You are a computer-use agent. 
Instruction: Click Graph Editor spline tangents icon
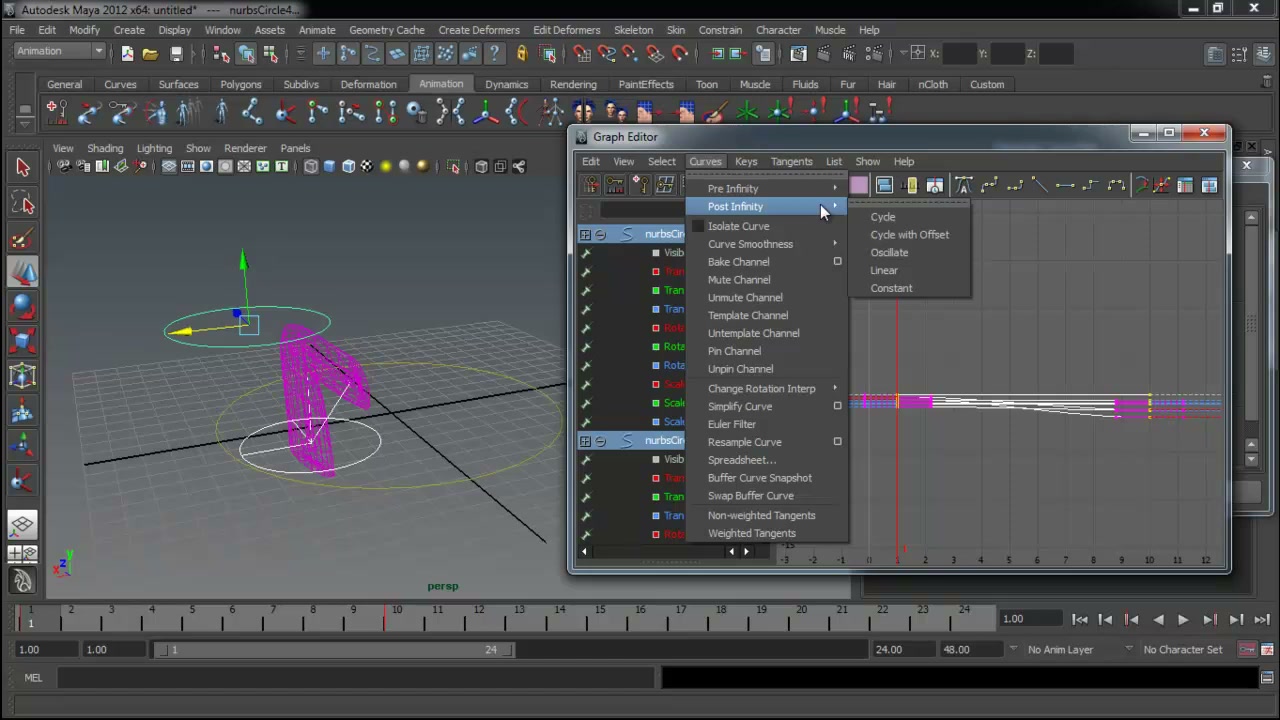click(990, 185)
